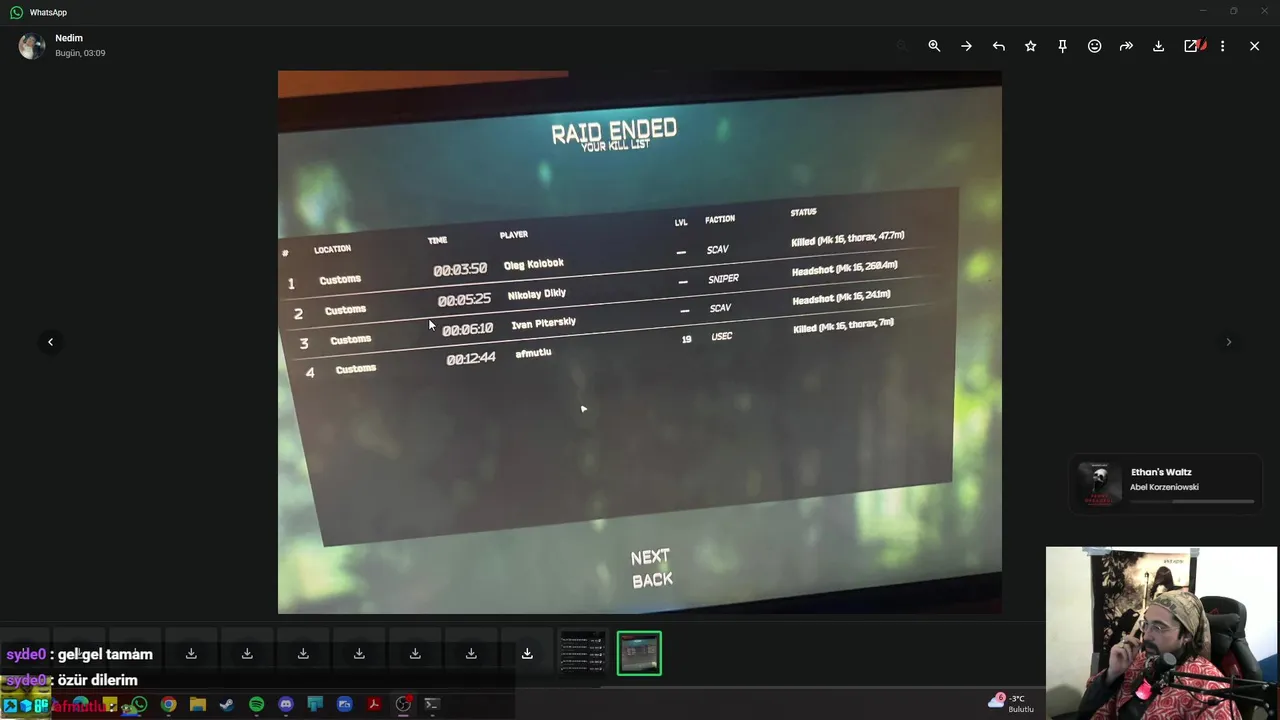The height and width of the screenshot is (720, 1280).
Task: Click the WhatsApp logo in the title bar
Action: pos(16,12)
